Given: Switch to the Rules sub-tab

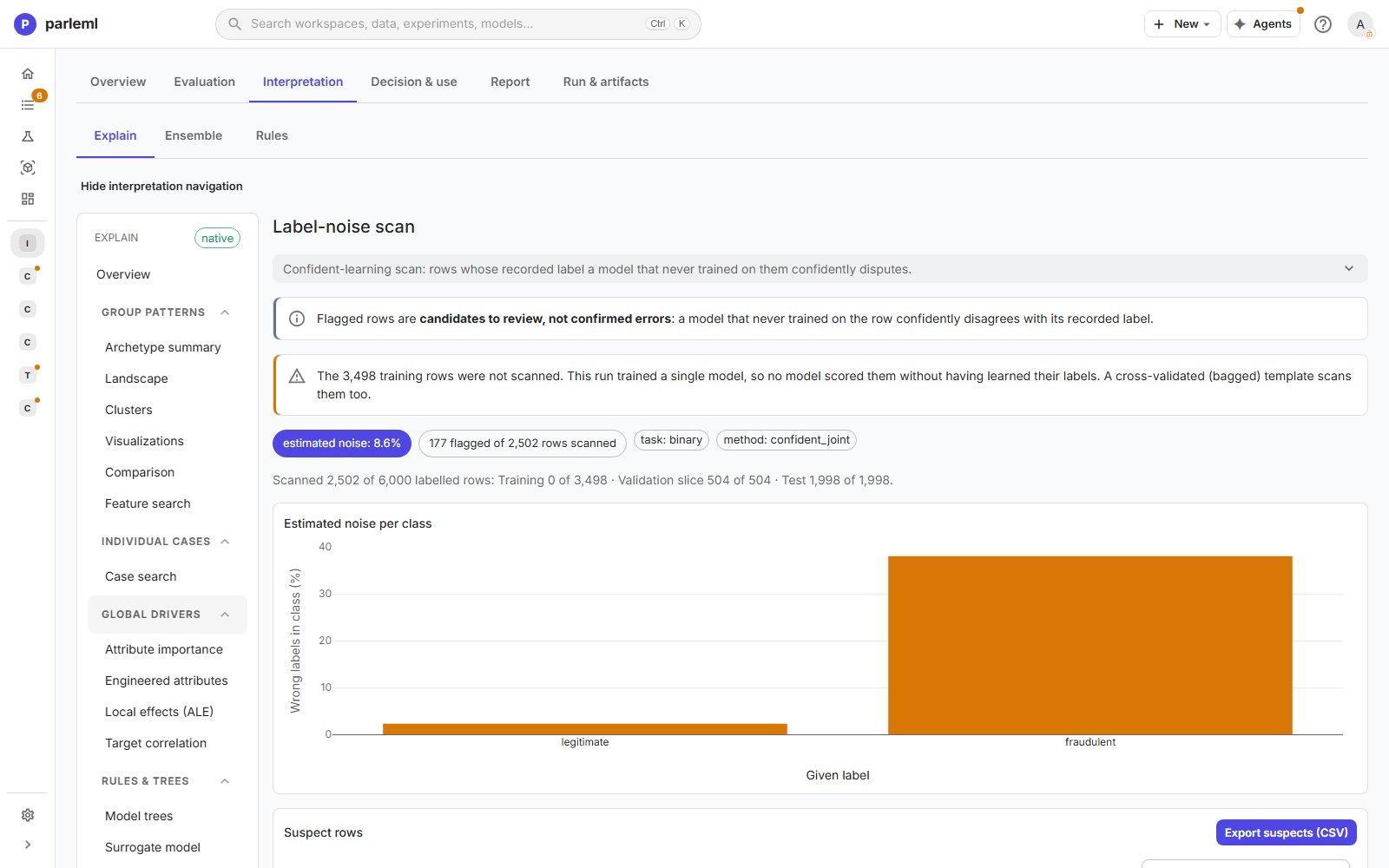Looking at the screenshot, I should click(272, 135).
